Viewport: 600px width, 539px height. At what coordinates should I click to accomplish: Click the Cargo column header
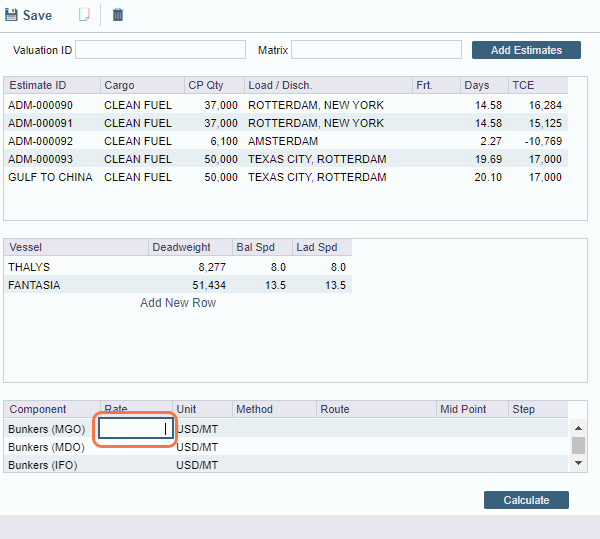point(118,86)
